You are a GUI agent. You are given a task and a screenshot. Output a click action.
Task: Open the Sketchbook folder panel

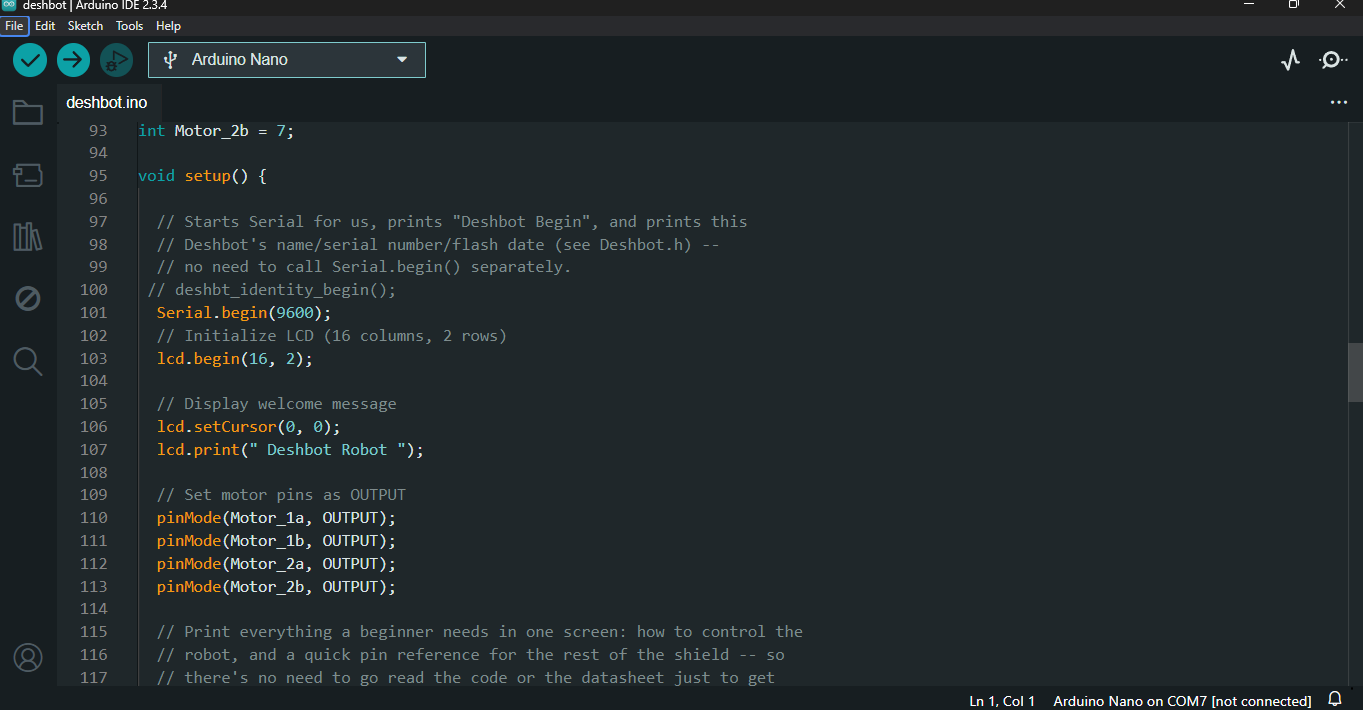coord(28,112)
